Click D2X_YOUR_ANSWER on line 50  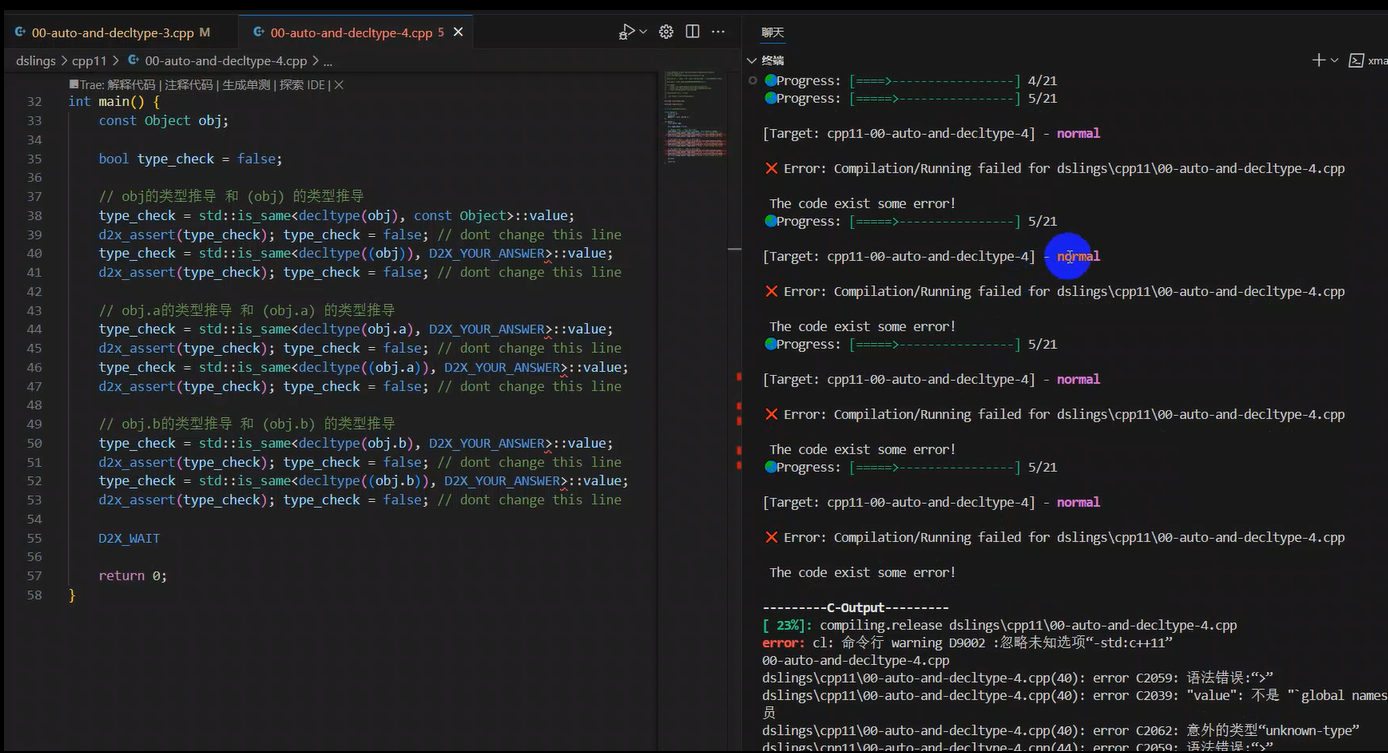[x=487, y=443]
